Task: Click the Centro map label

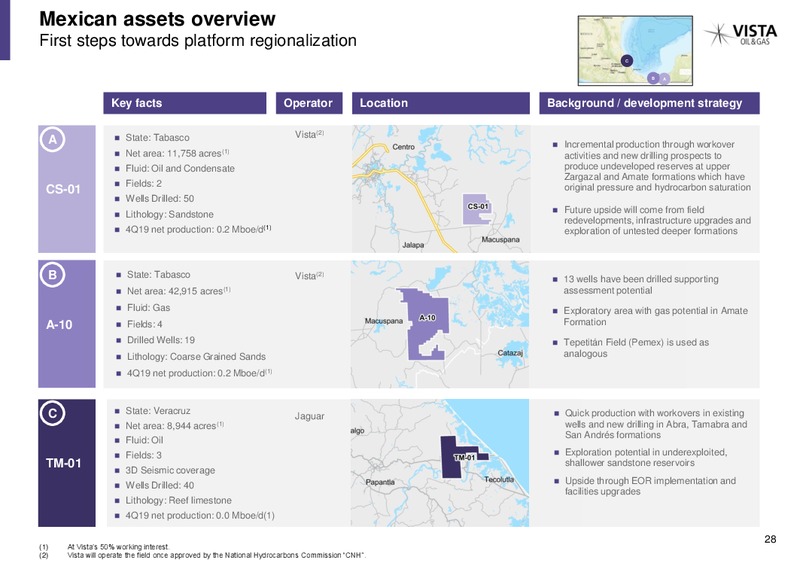Action: tap(404, 147)
